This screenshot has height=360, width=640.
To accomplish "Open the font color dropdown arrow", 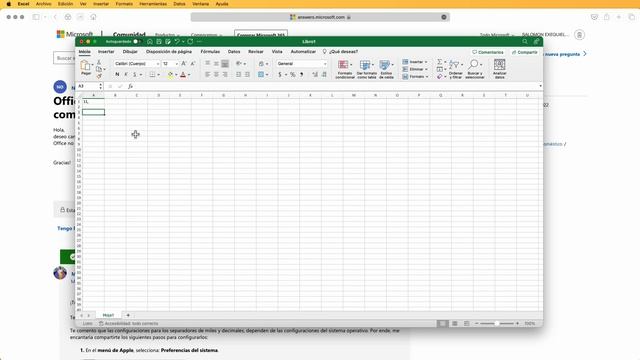I will tap(189, 75).
